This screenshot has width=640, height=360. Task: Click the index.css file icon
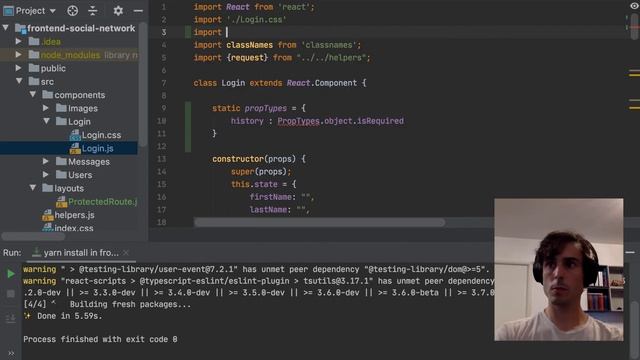click(x=48, y=228)
